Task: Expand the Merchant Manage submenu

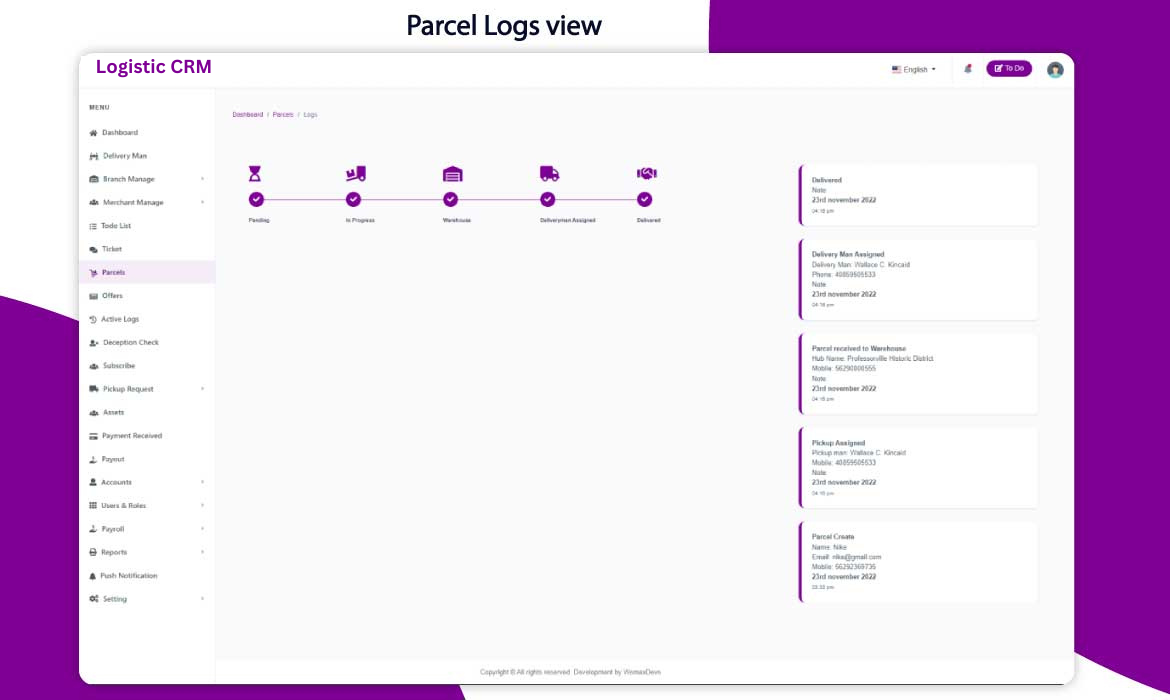Action: (x=133, y=202)
